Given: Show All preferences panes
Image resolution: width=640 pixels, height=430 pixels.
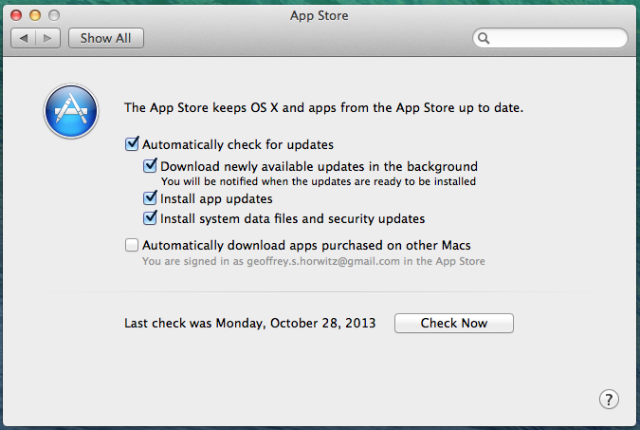Looking at the screenshot, I should (x=106, y=38).
